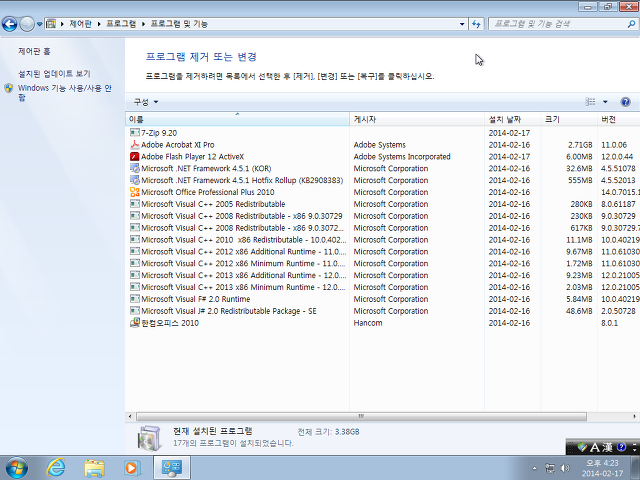Click 제어판 breadcrumb in address bar

80,24
